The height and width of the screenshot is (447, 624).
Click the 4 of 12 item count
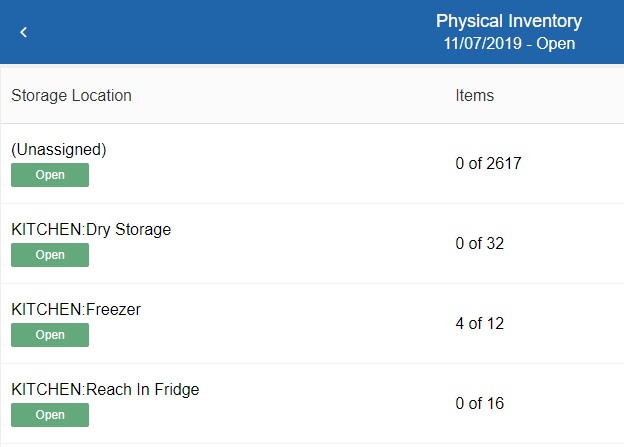pyautogui.click(x=479, y=323)
